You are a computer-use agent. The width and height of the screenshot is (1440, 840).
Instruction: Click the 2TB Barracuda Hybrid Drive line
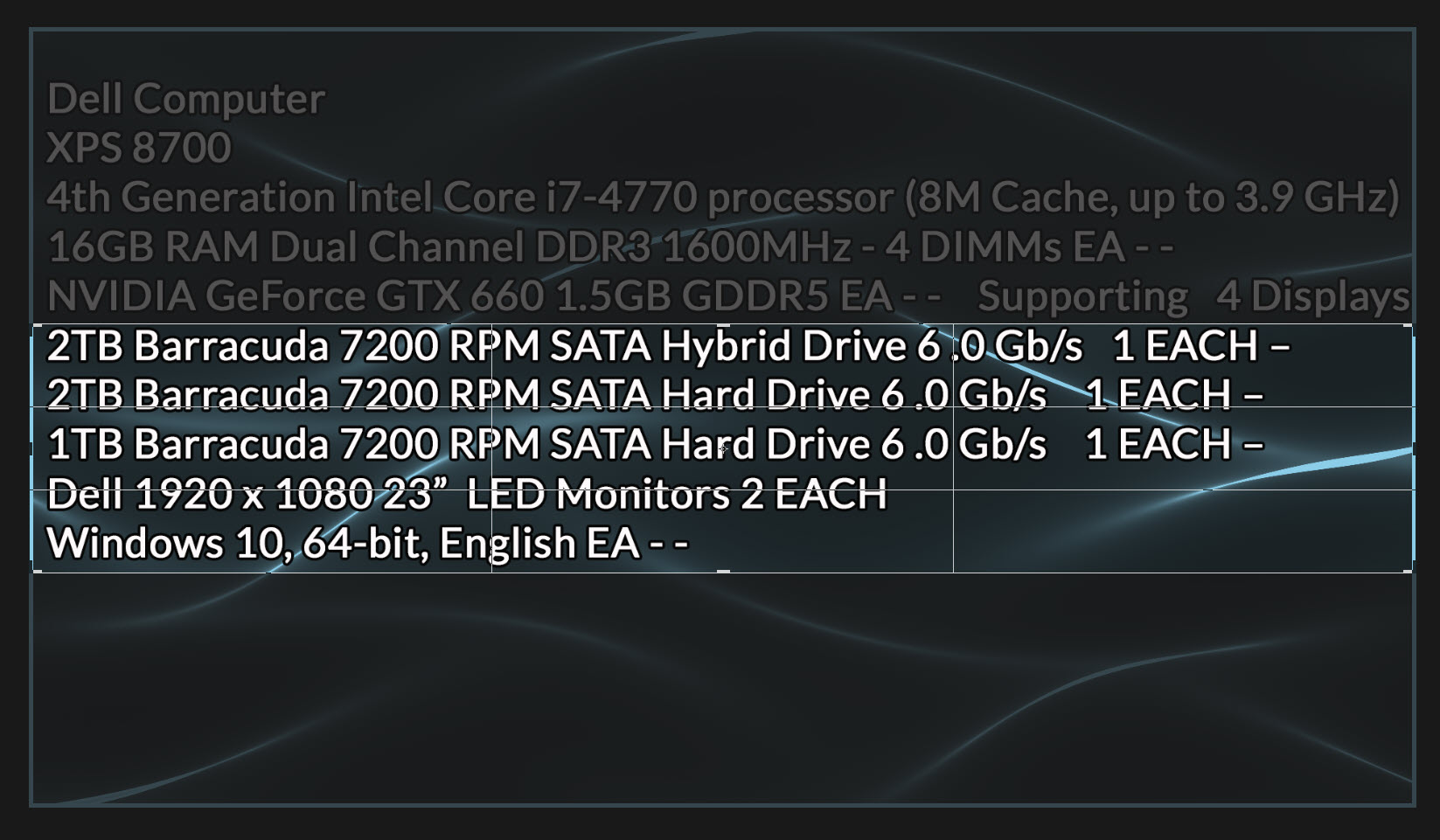(x=668, y=345)
